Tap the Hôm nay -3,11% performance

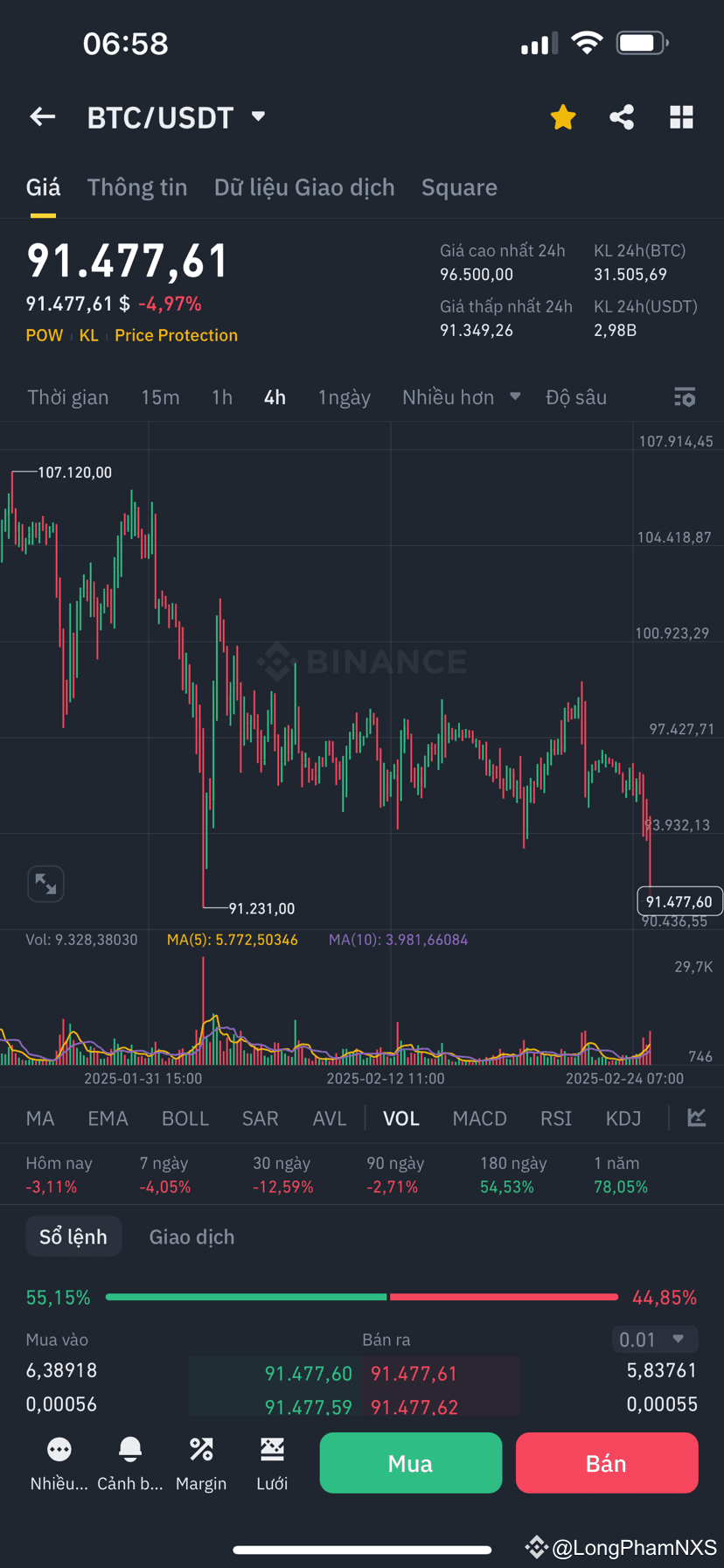point(59,1175)
